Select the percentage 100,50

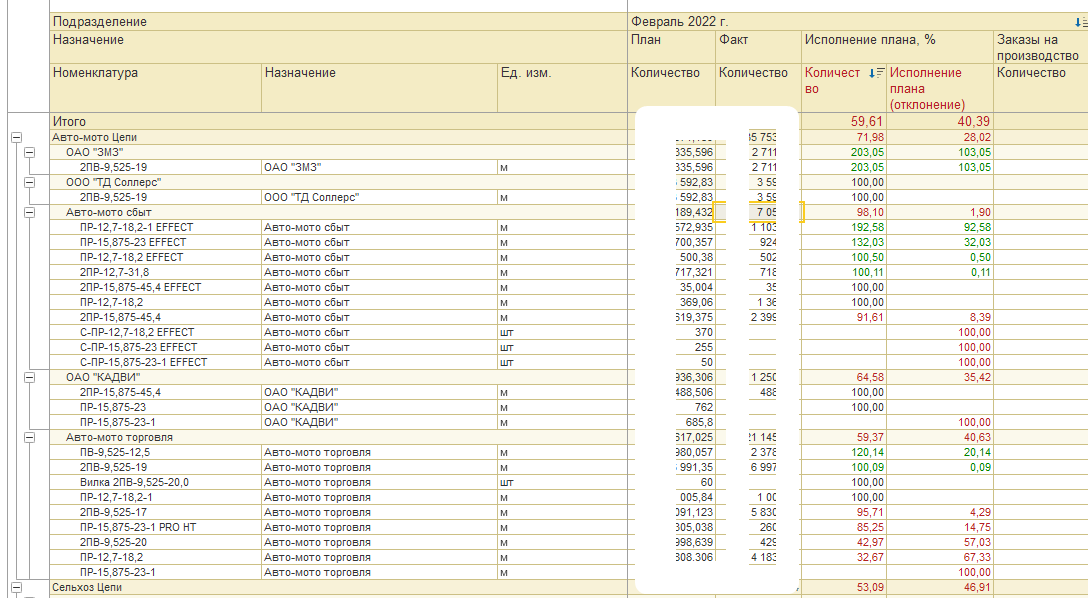coord(867,257)
